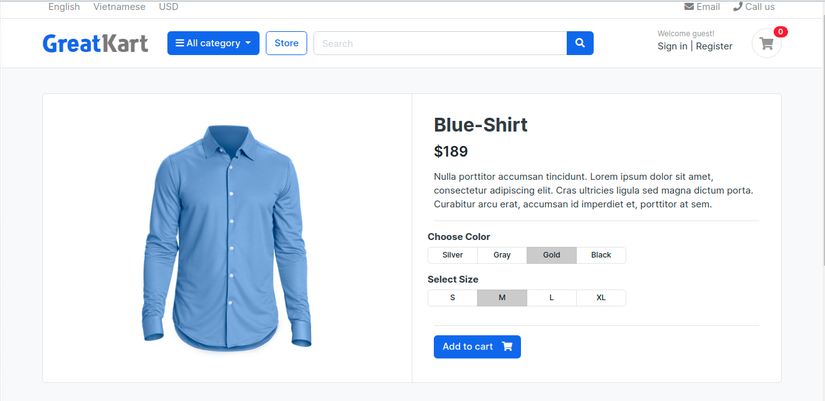Click the $189 price text
825x401 pixels.
pyautogui.click(x=451, y=152)
